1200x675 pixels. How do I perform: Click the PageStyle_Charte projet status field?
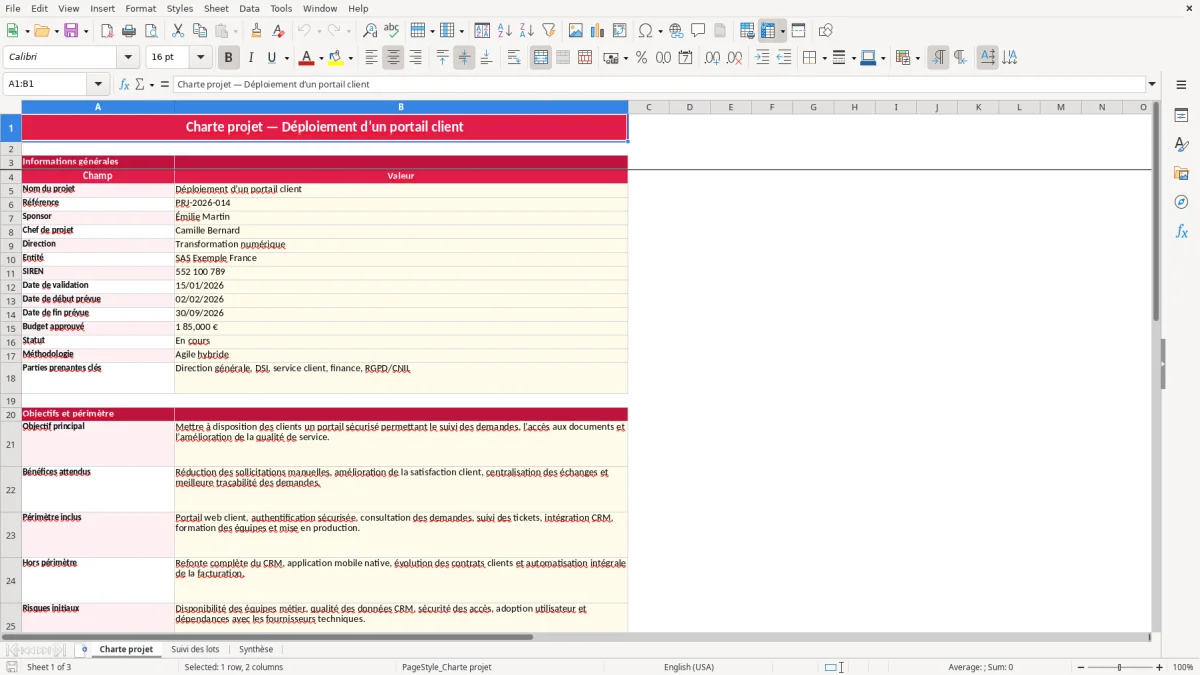(446, 667)
